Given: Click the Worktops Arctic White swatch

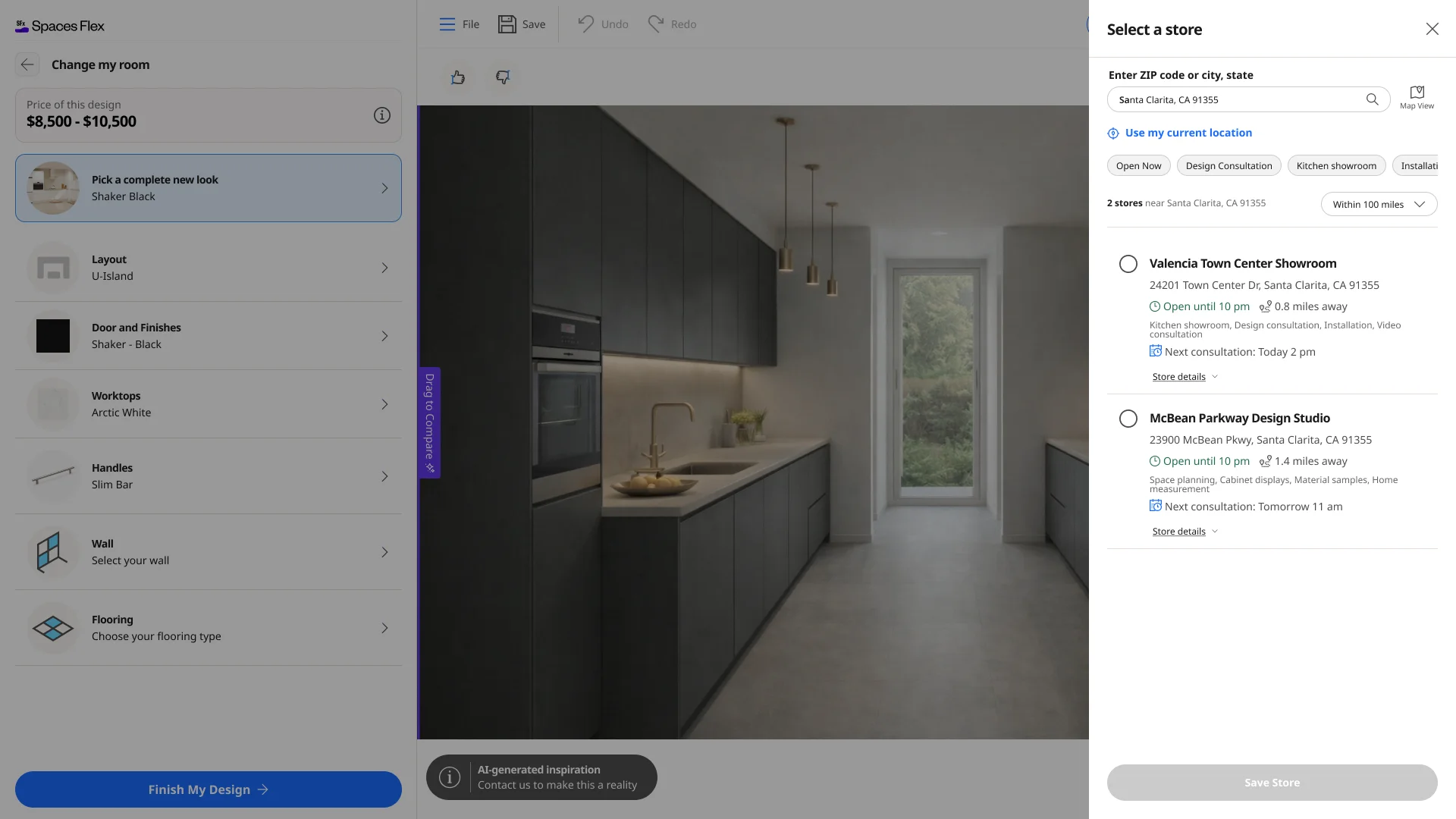Looking at the screenshot, I should coord(53,404).
